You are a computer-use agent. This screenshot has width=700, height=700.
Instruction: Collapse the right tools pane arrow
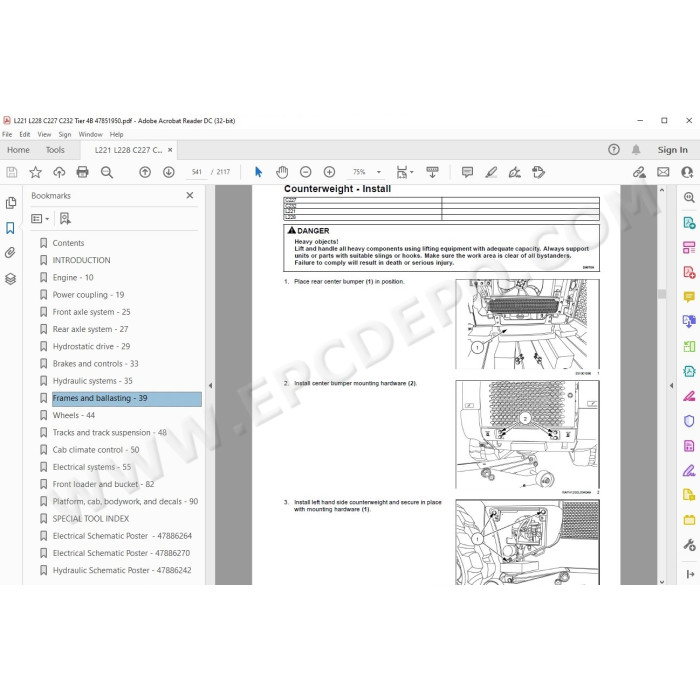pos(671,385)
